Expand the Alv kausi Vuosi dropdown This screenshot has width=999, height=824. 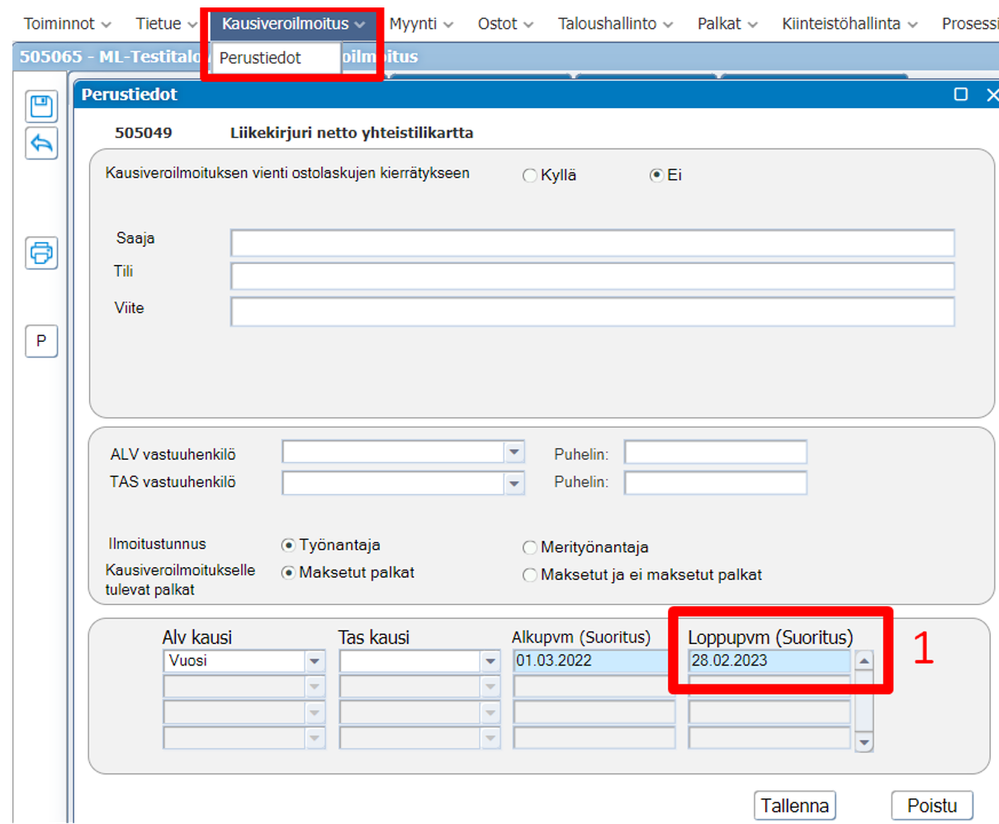[315, 661]
